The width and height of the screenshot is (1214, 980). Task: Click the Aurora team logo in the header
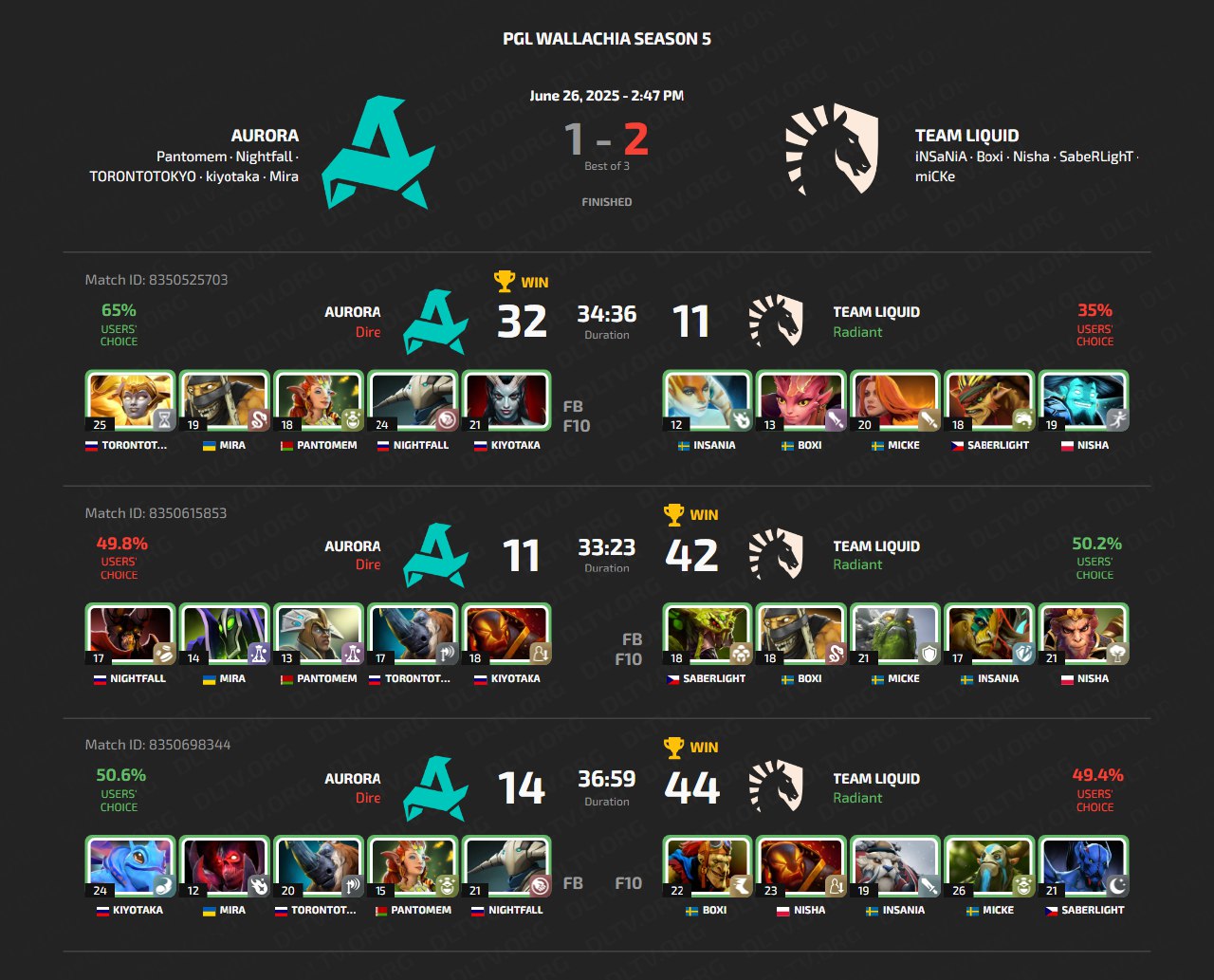pos(378,152)
